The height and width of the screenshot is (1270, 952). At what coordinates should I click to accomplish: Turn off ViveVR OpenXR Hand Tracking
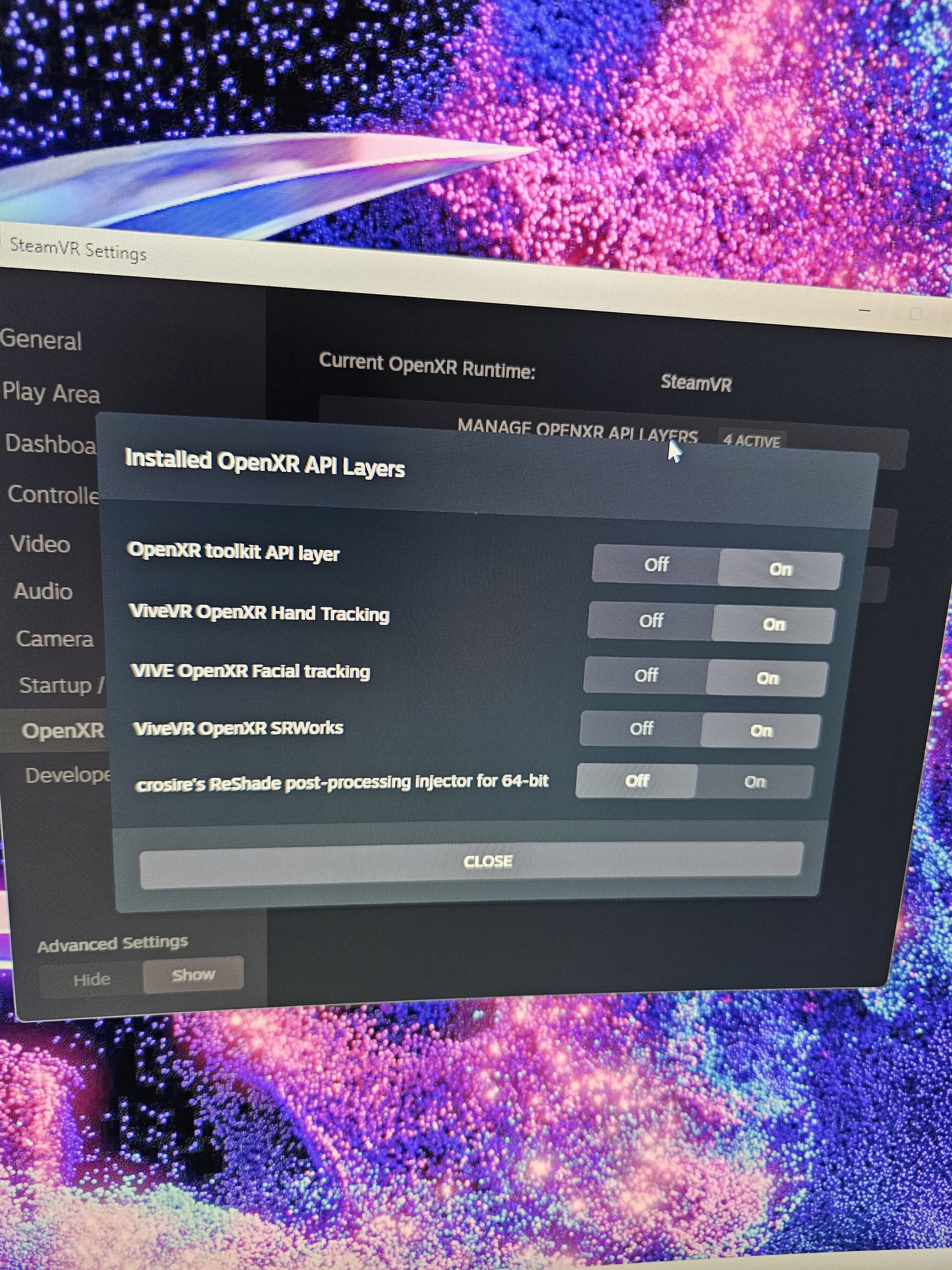coord(651,621)
